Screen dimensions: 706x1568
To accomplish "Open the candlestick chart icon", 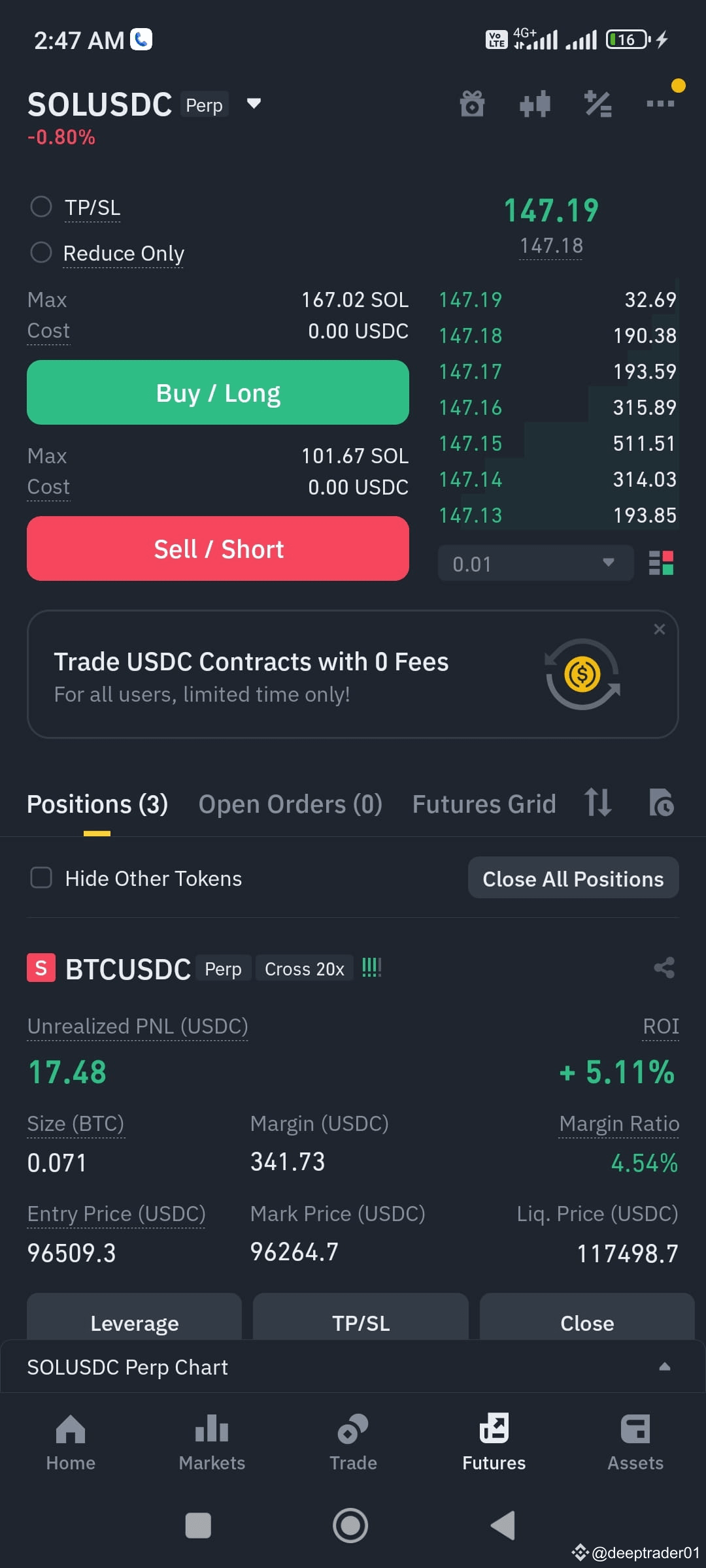I will coord(535,104).
